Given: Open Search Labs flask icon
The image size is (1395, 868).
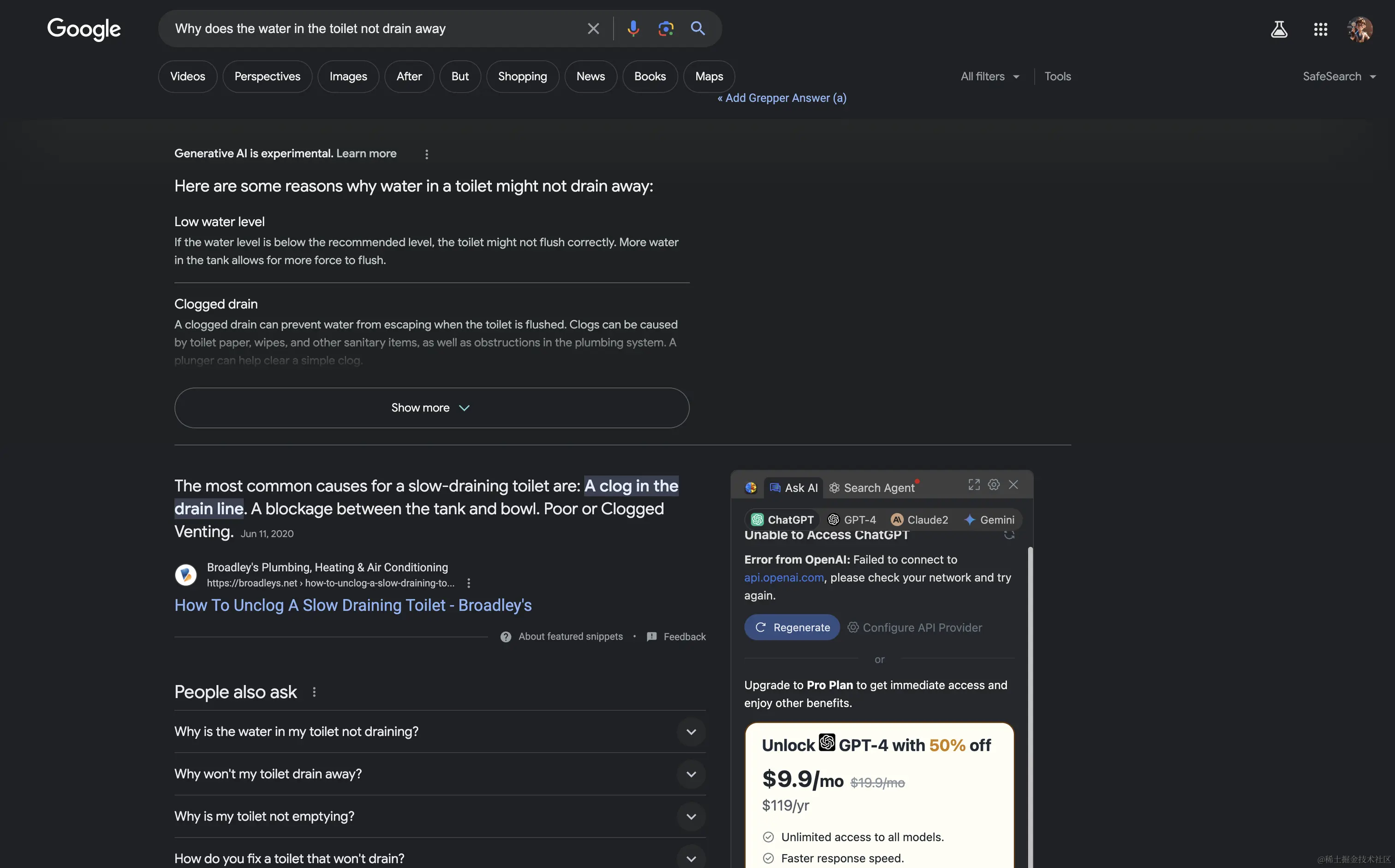Looking at the screenshot, I should click(x=1278, y=29).
